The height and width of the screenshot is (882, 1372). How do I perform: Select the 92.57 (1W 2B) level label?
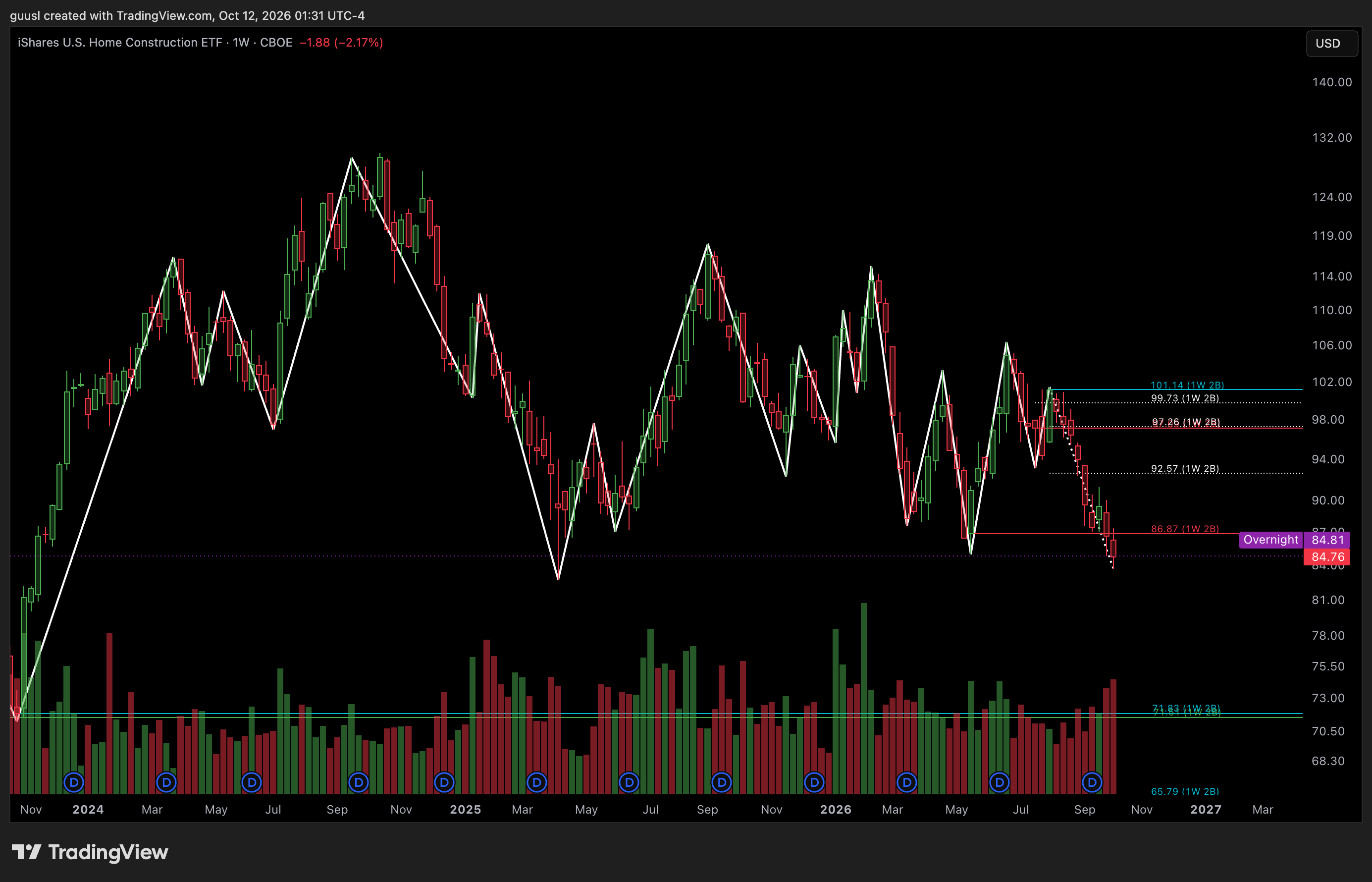pyautogui.click(x=1185, y=468)
